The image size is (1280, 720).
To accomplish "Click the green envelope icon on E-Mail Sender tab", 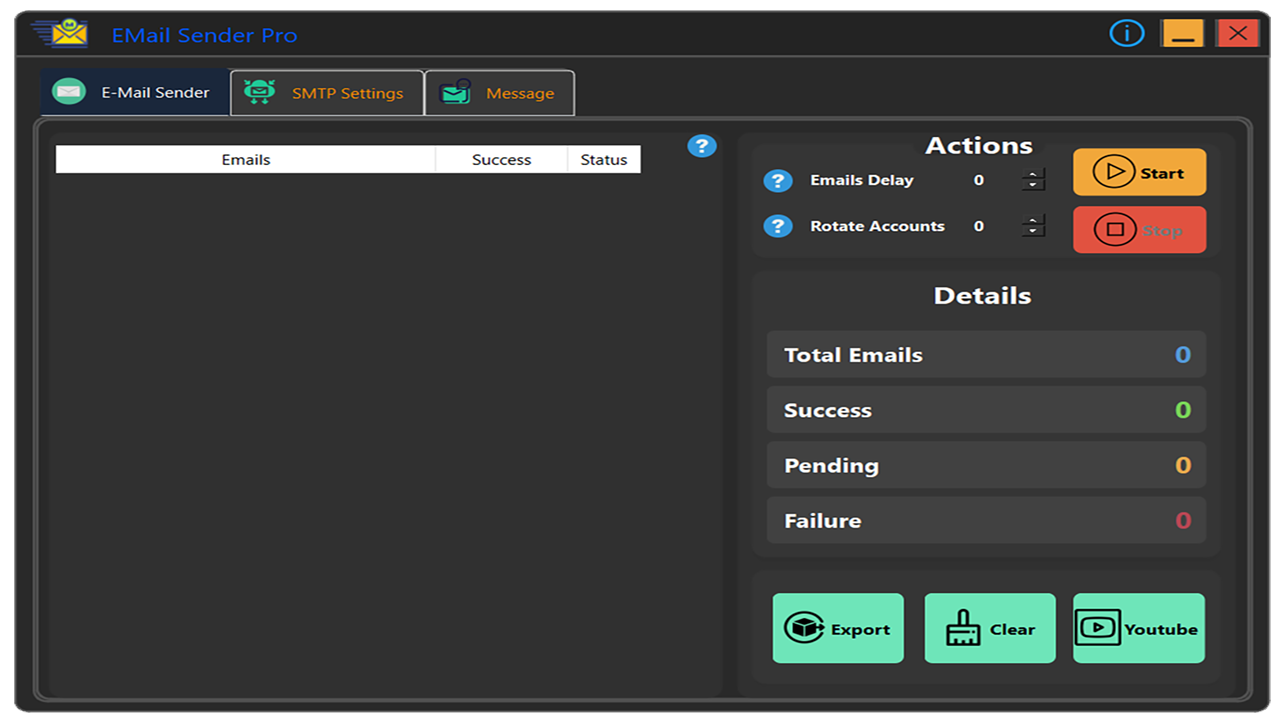I will coord(68,90).
